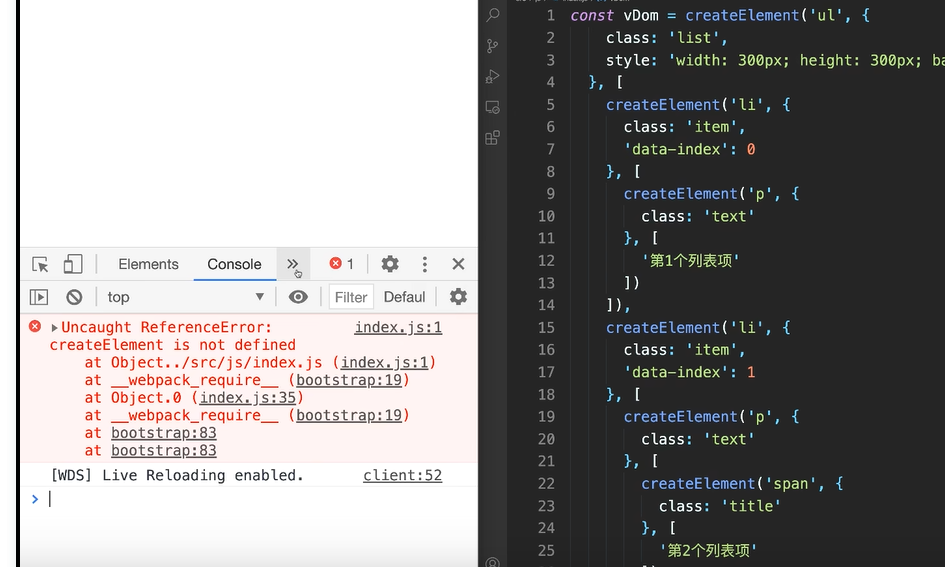Open the Search view in the editor sidebar
Viewport: 945px width, 567px height.
coord(492,15)
